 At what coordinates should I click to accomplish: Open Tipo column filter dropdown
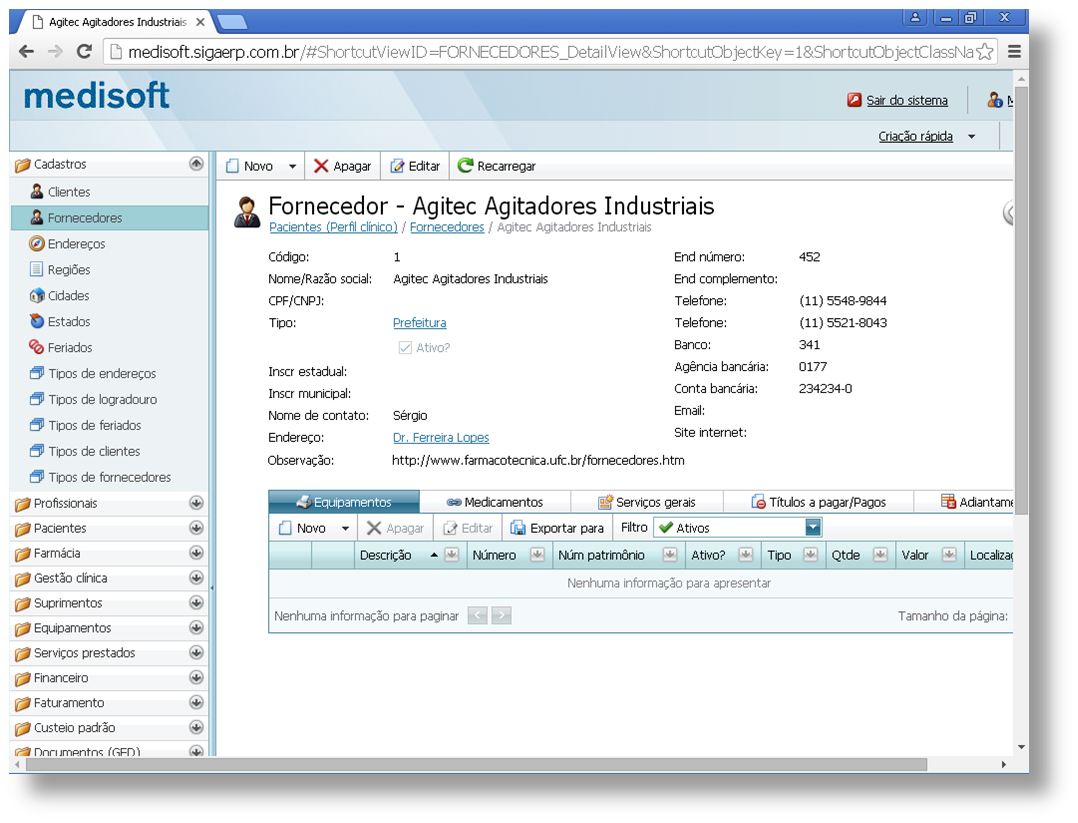click(x=811, y=555)
